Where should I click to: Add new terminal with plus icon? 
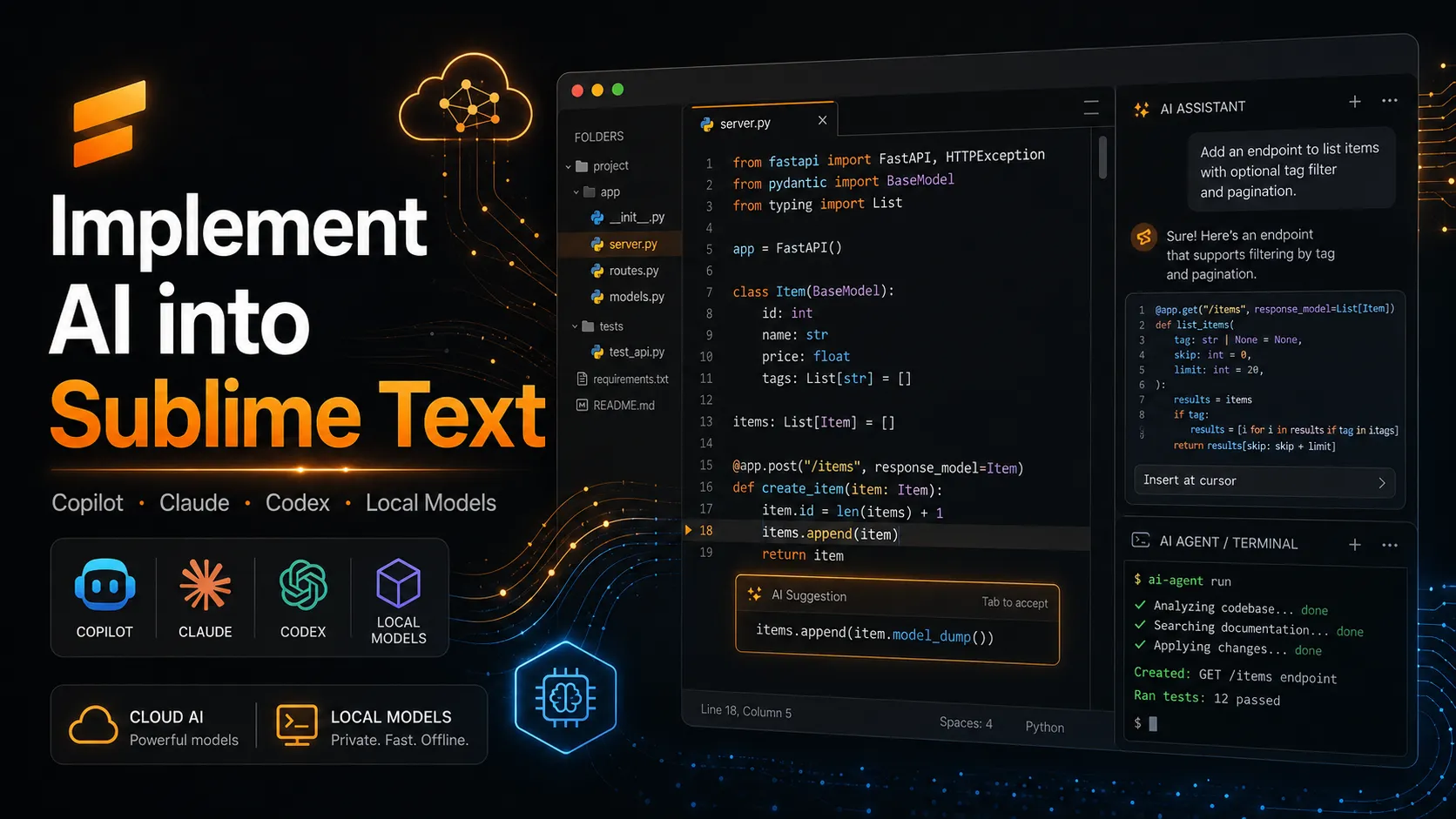[x=1355, y=545]
